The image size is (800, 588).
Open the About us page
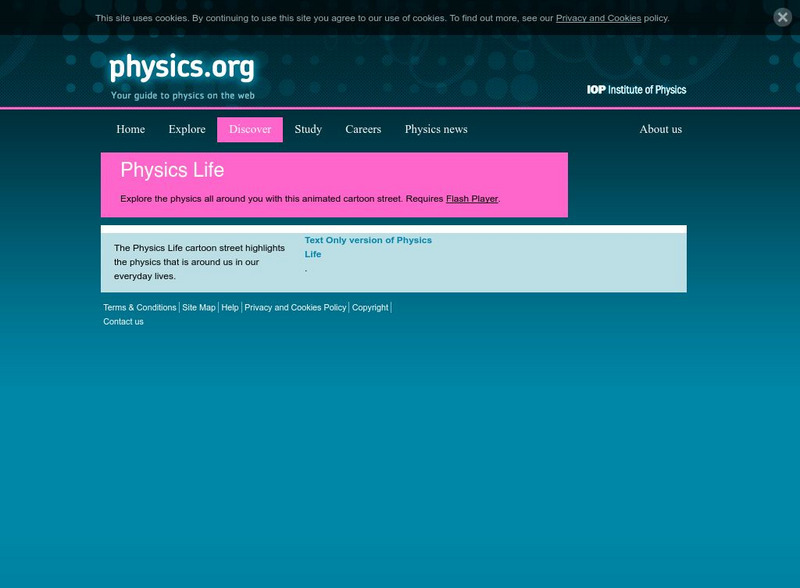(x=660, y=129)
